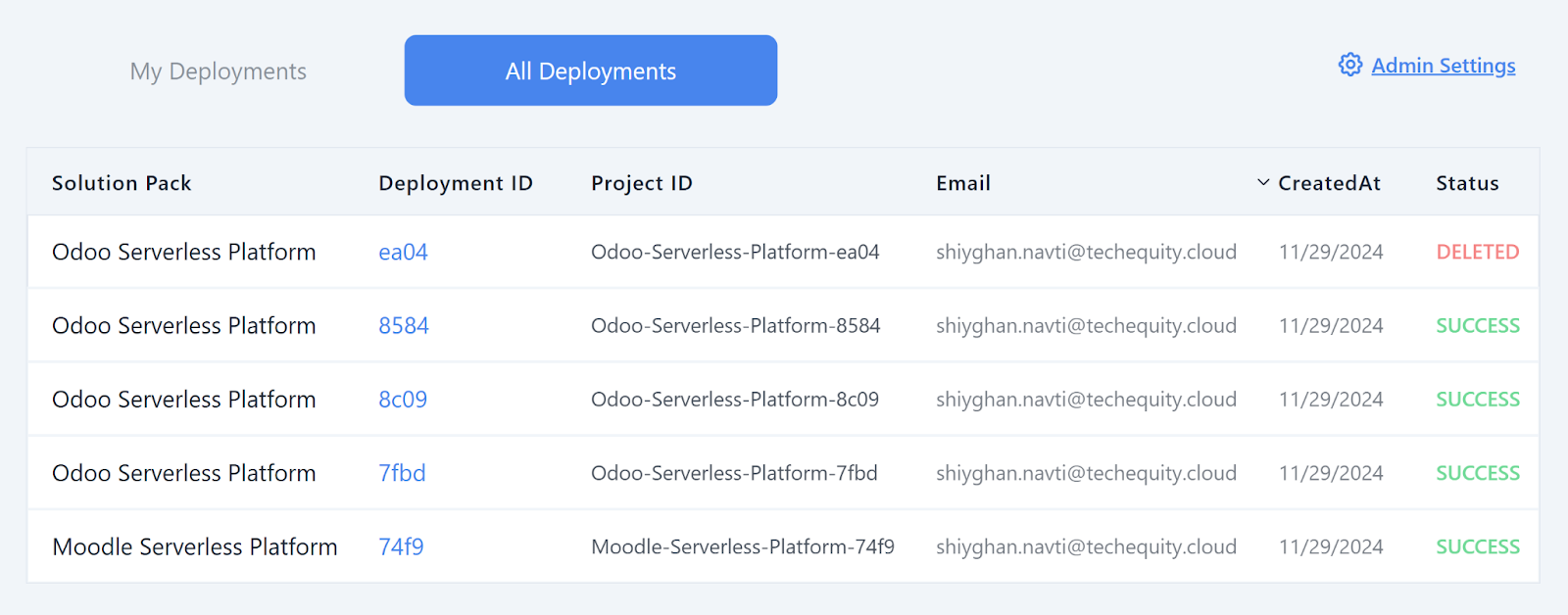Select project ID Moodle-Serverless-Platform-74f9
1568x615 pixels.
coord(743,546)
